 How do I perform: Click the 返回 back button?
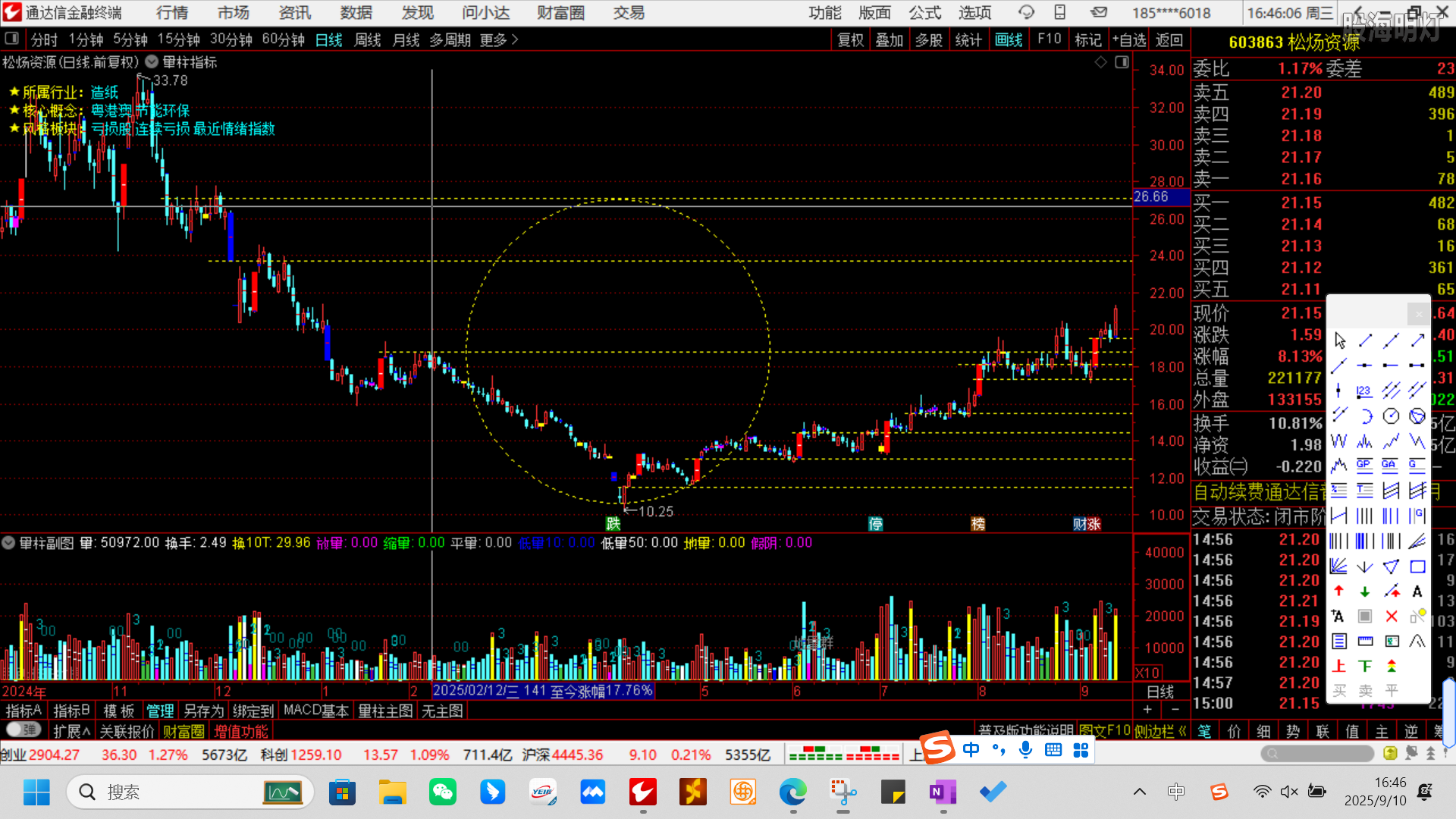[1169, 39]
